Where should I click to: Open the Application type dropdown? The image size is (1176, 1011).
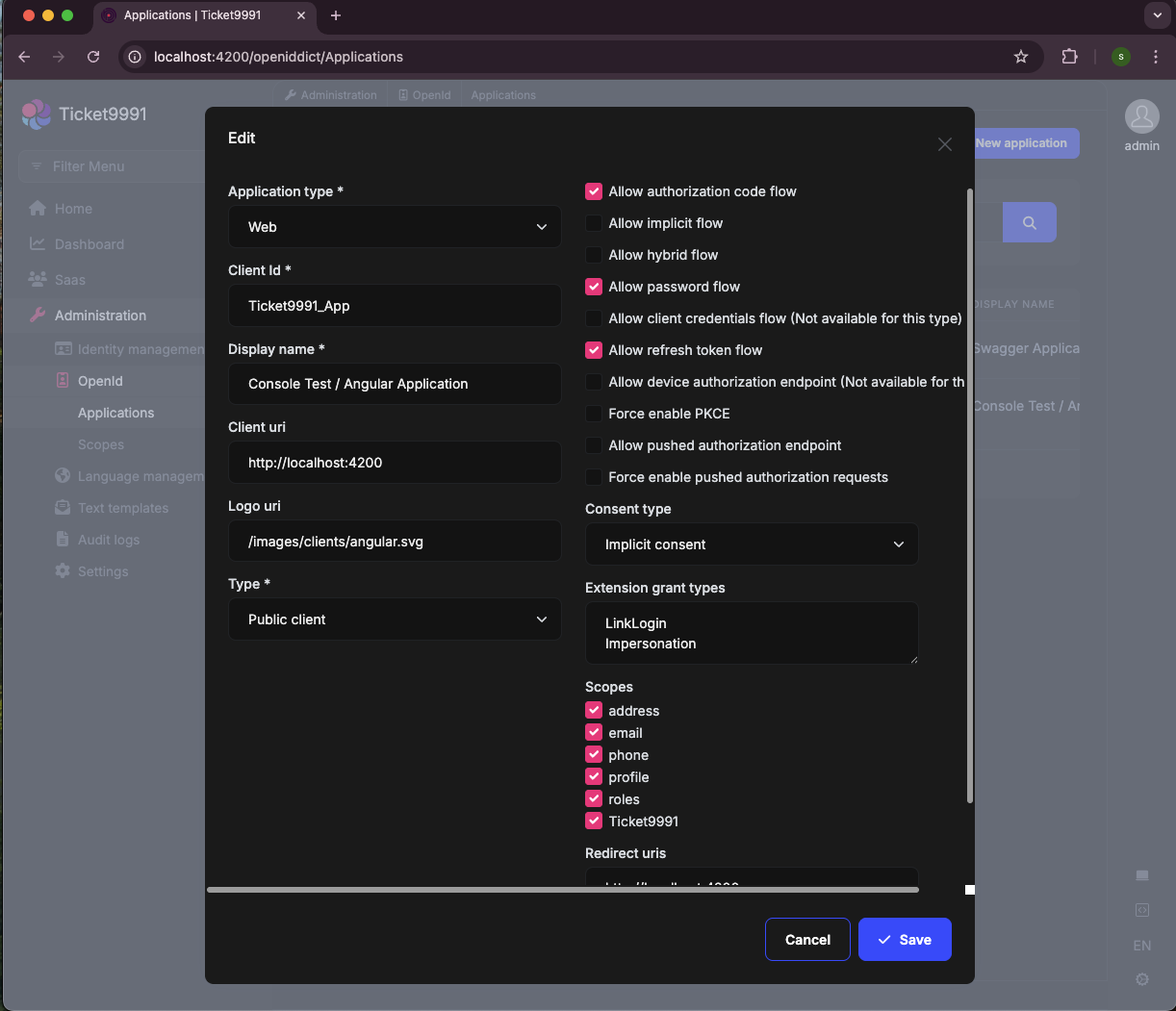[395, 227]
